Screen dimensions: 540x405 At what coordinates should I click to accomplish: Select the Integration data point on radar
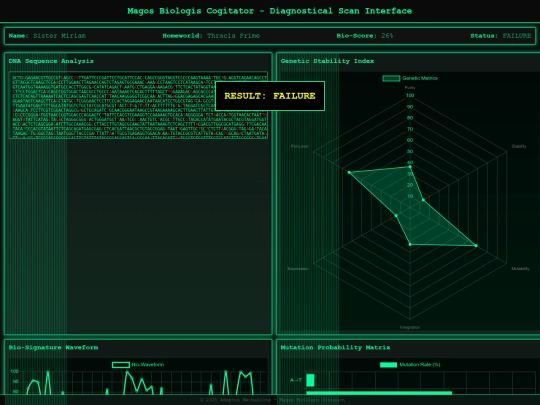click(410, 245)
